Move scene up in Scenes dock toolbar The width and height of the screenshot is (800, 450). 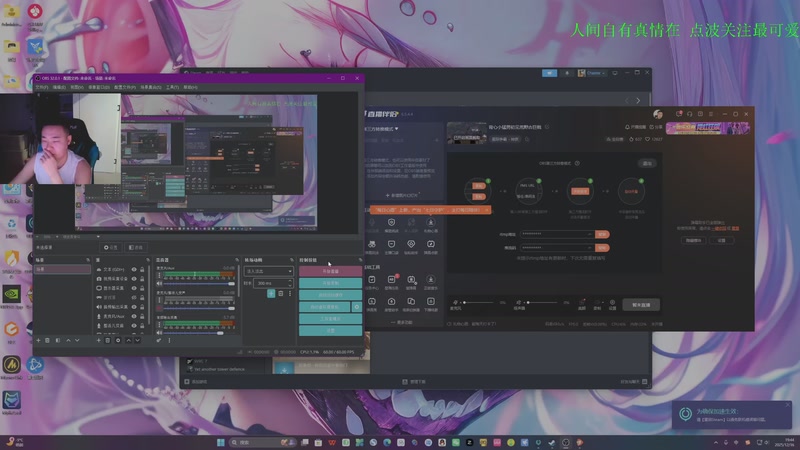[68, 340]
